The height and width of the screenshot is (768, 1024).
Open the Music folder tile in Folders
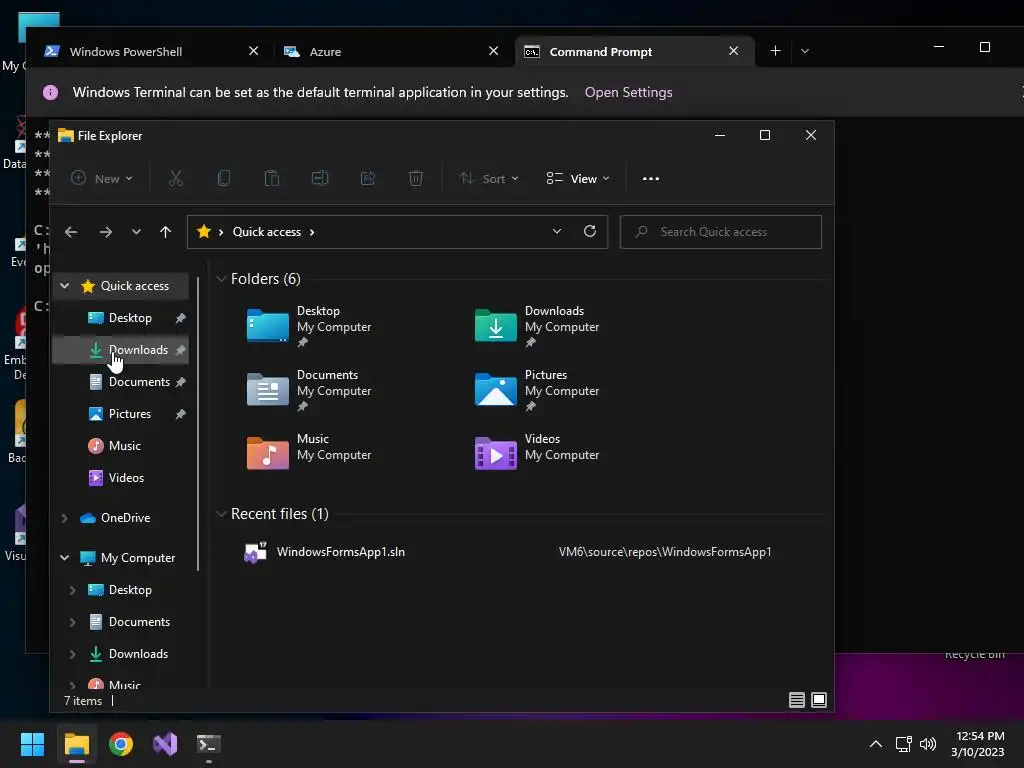309,452
